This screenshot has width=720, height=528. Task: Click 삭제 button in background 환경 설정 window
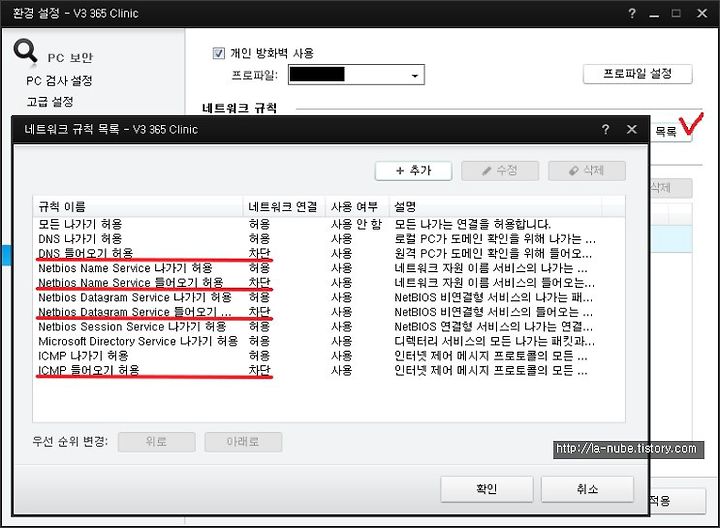click(x=670, y=188)
